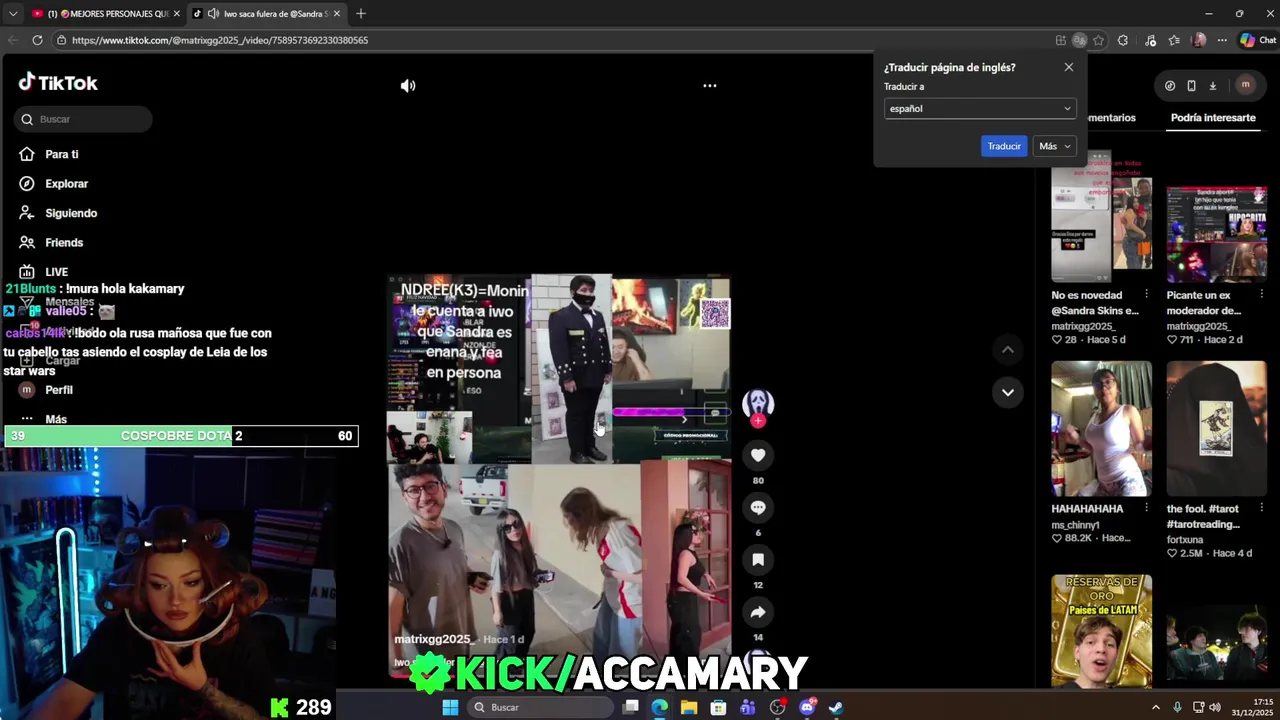Open the 'm' profile avatar menu
The height and width of the screenshot is (720, 1280).
pyautogui.click(x=1245, y=85)
